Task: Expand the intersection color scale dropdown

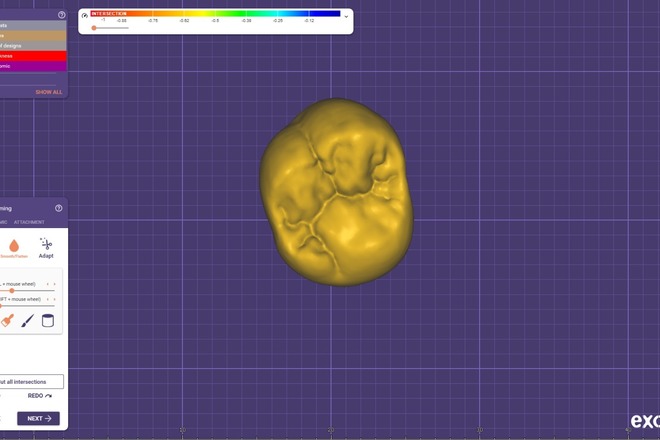Action: tap(346, 16)
